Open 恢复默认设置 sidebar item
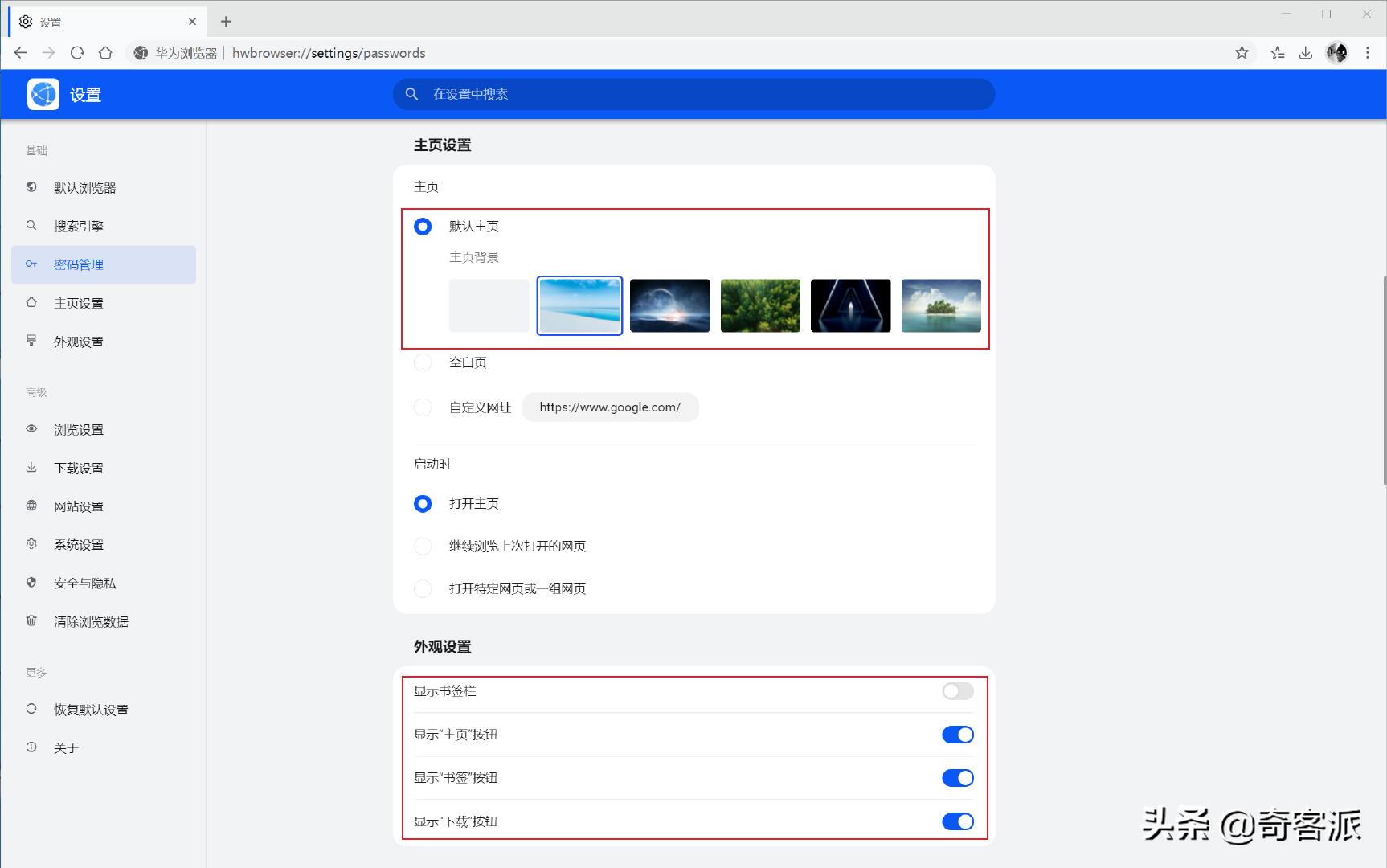 pyautogui.click(x=91, y=710)
